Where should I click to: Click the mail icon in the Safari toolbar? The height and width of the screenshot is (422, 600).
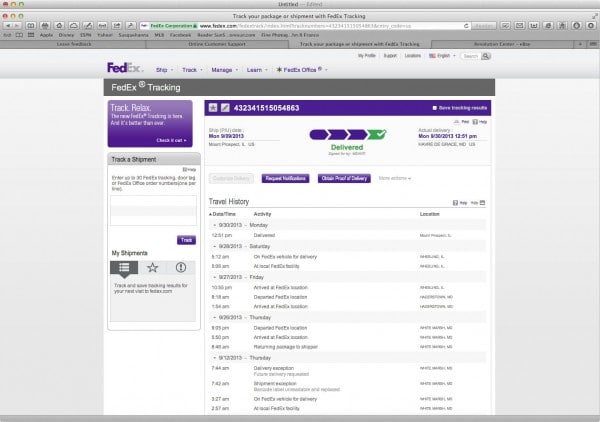point(519,26)
